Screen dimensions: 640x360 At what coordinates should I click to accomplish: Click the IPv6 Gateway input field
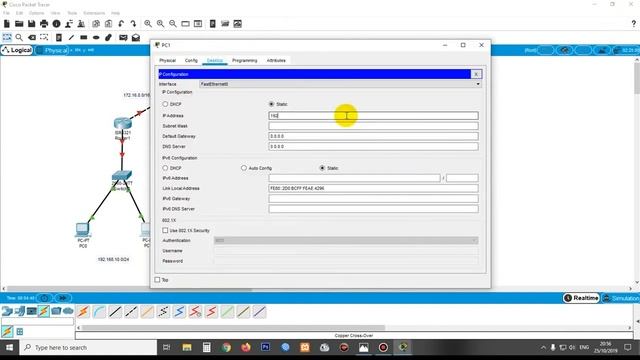[x=373, y=198]
